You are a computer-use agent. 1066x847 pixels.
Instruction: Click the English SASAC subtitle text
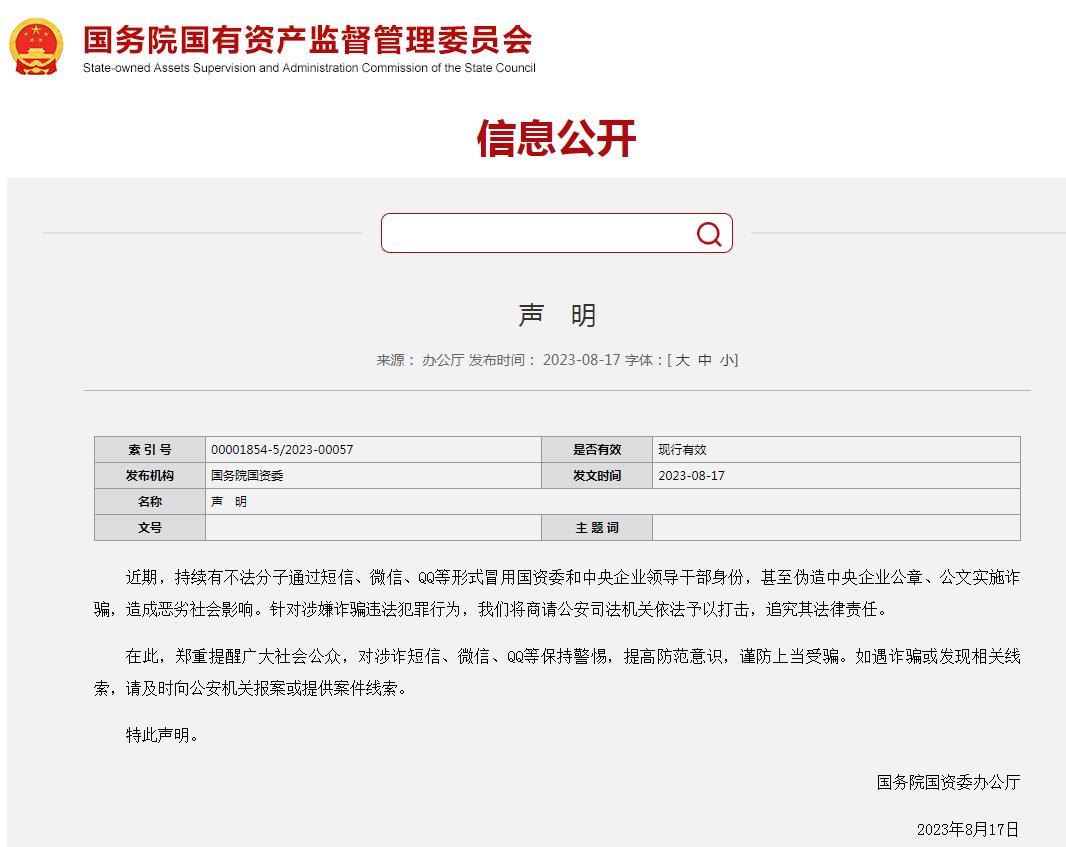point(309,68)
